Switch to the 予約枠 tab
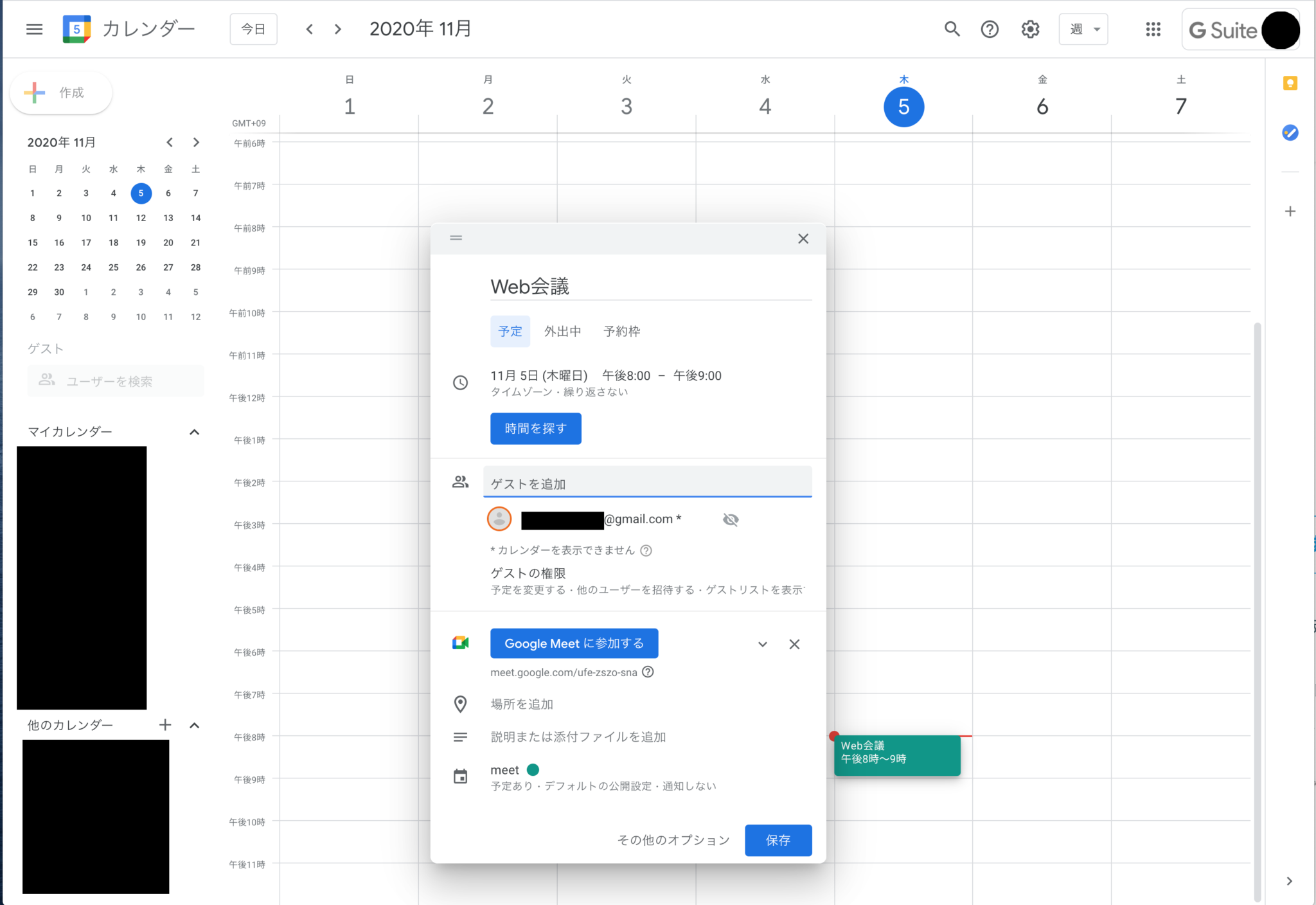1316x905 pixels. tap(621, 331)
